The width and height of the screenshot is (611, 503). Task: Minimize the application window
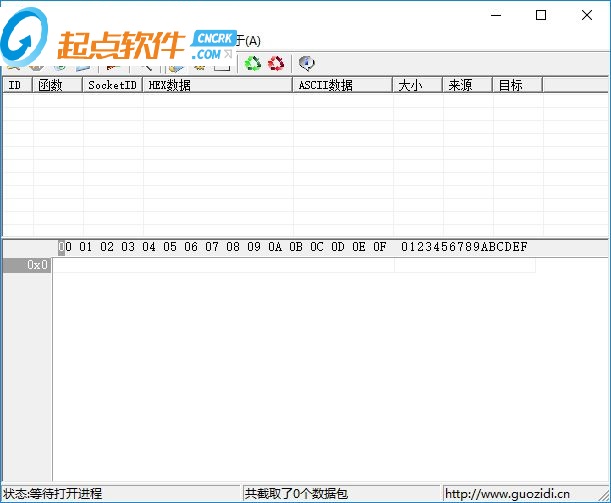(x=496, y=15)
